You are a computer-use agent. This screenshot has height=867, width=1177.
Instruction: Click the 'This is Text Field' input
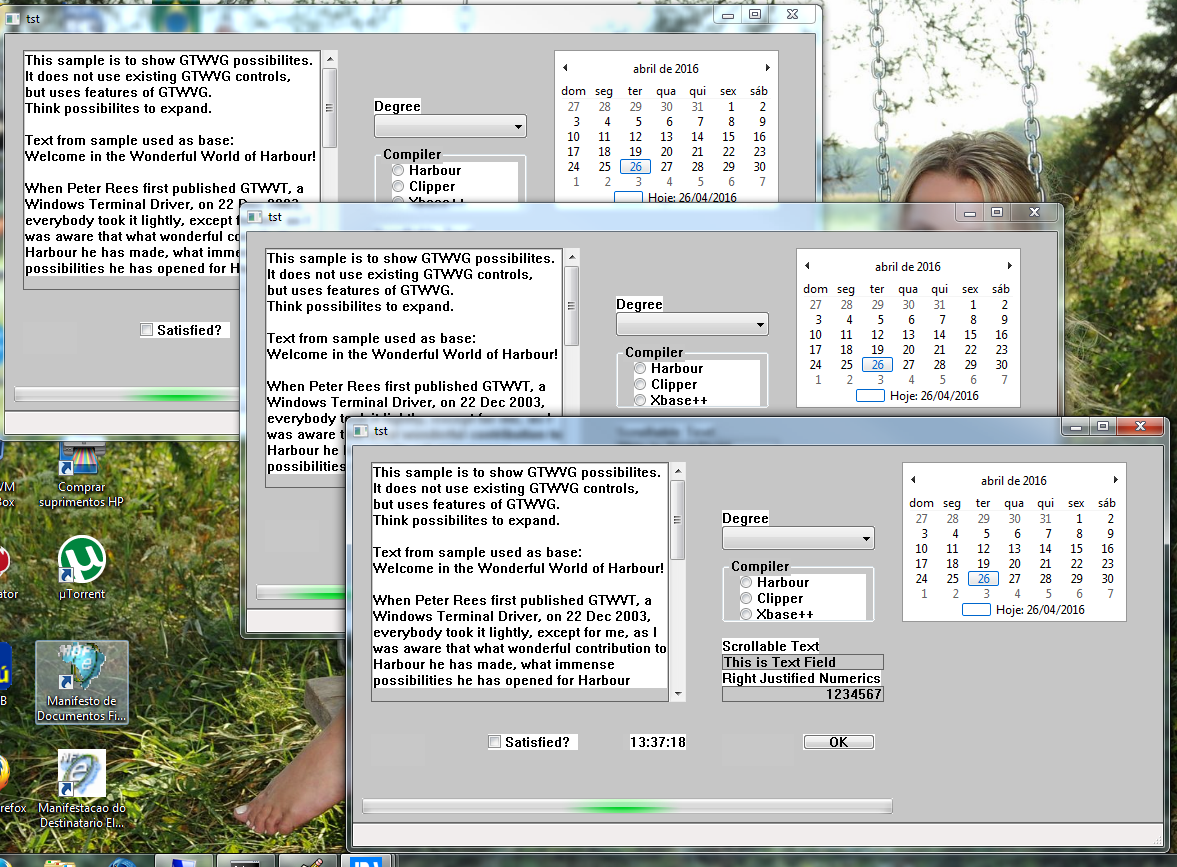(x=802, y=662)
